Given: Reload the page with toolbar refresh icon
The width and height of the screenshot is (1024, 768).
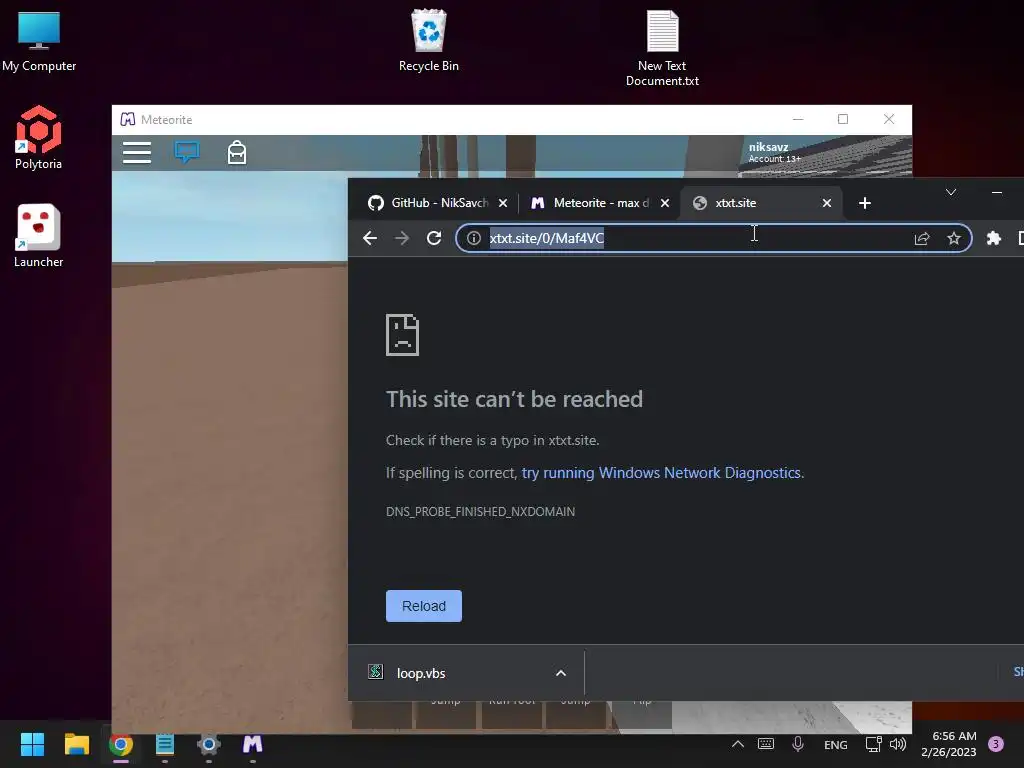Looking at the screenshot, I should point(434,238).
